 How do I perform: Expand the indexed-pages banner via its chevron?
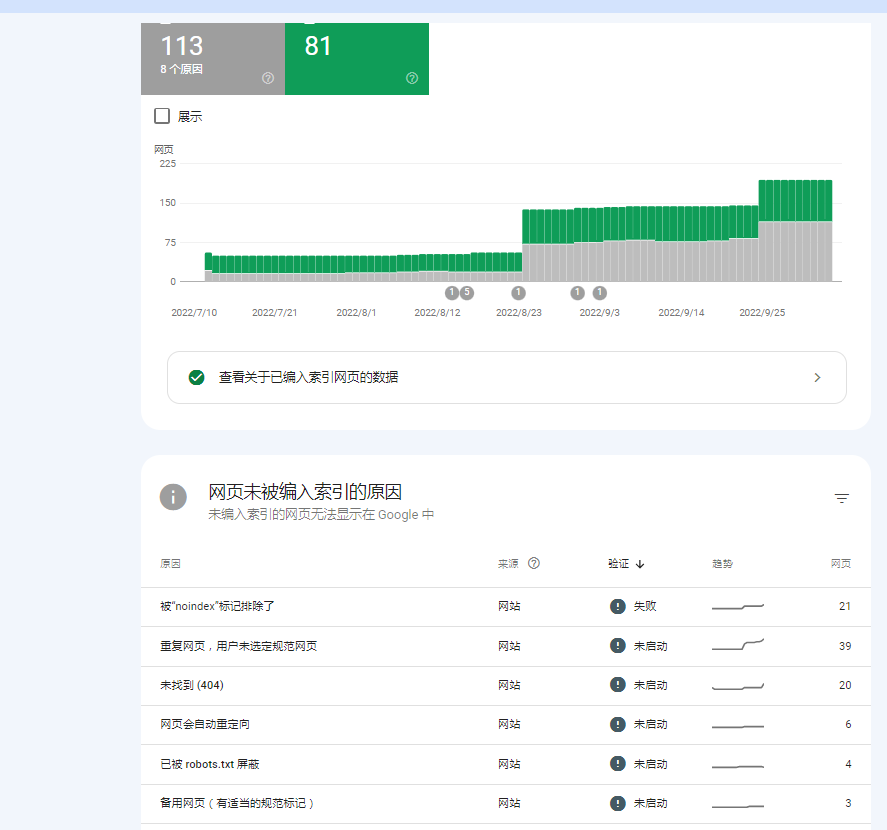pos(817,377)
